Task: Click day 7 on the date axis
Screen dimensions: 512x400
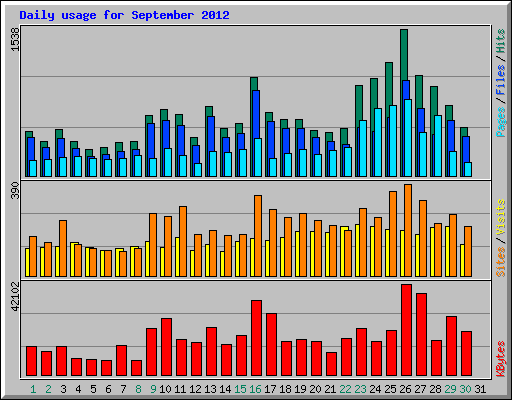Action: point(123,389)
